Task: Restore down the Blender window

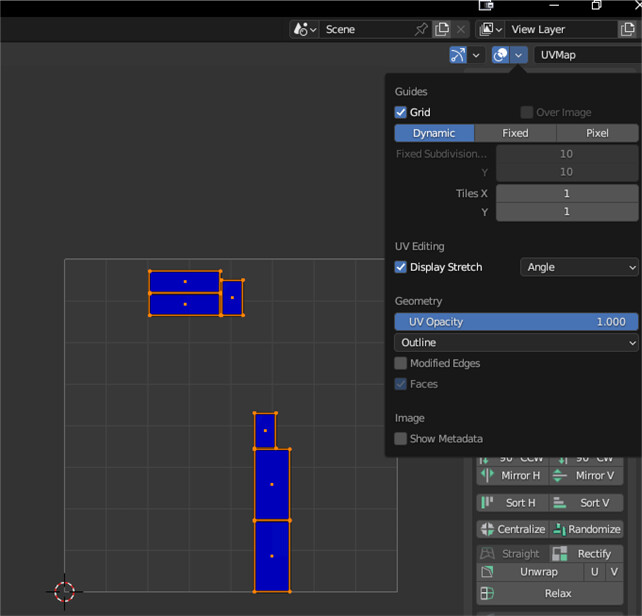Action: 597,5
